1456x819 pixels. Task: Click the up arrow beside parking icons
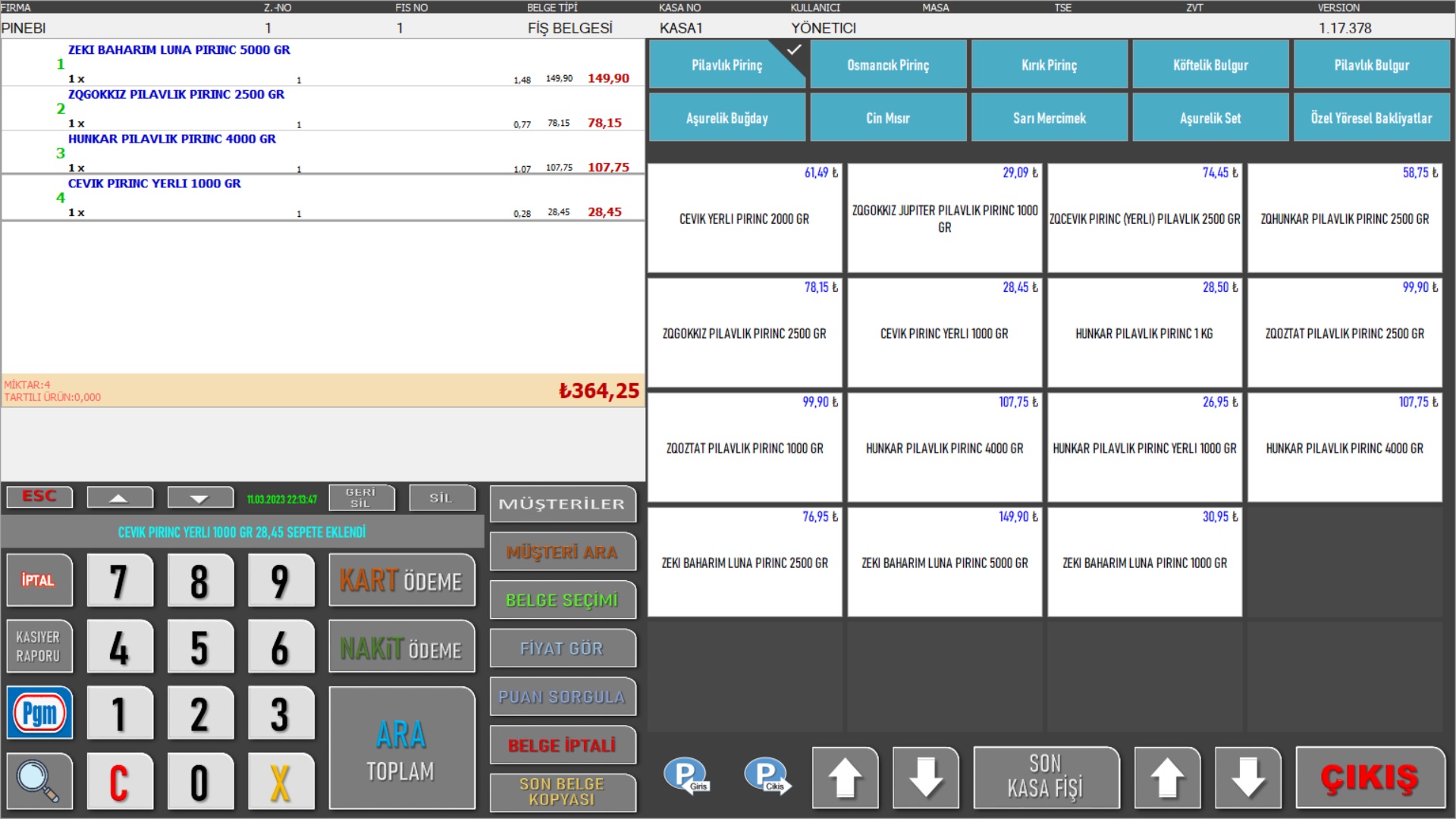pos(845,777)
